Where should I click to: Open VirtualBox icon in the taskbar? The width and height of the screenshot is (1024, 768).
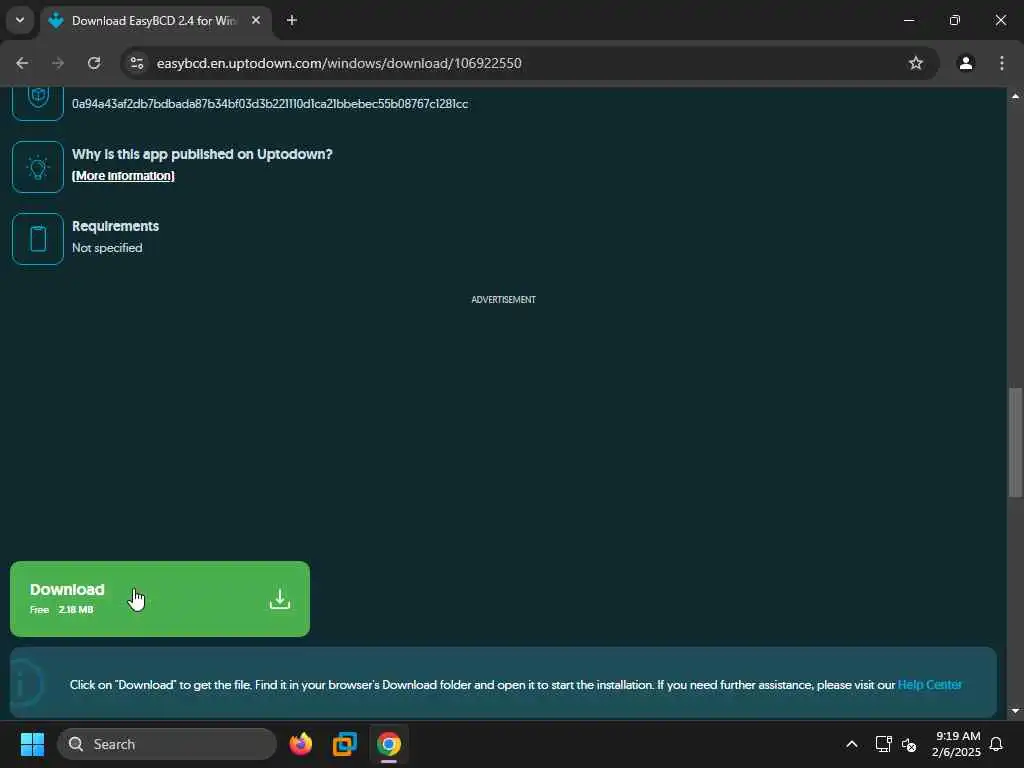pyautogui.click(x=345, y=744)
